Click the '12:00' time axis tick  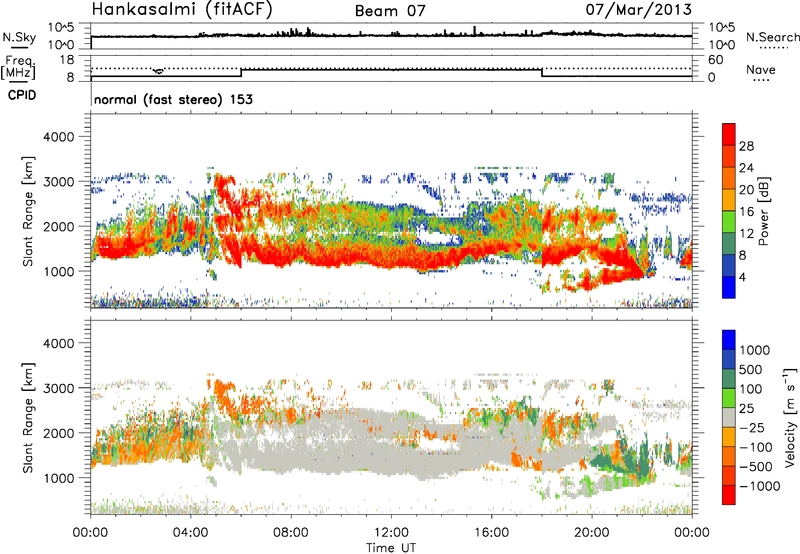tap(391, 533)
